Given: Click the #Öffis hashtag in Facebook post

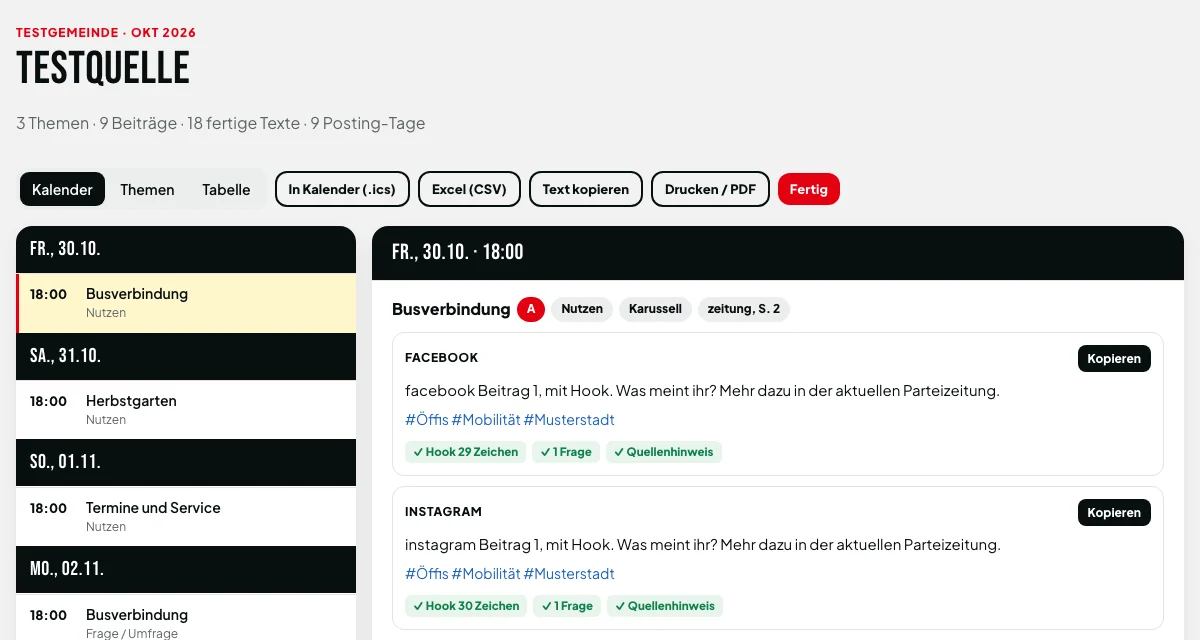Looking at the screenshot, I should point(426,420).
